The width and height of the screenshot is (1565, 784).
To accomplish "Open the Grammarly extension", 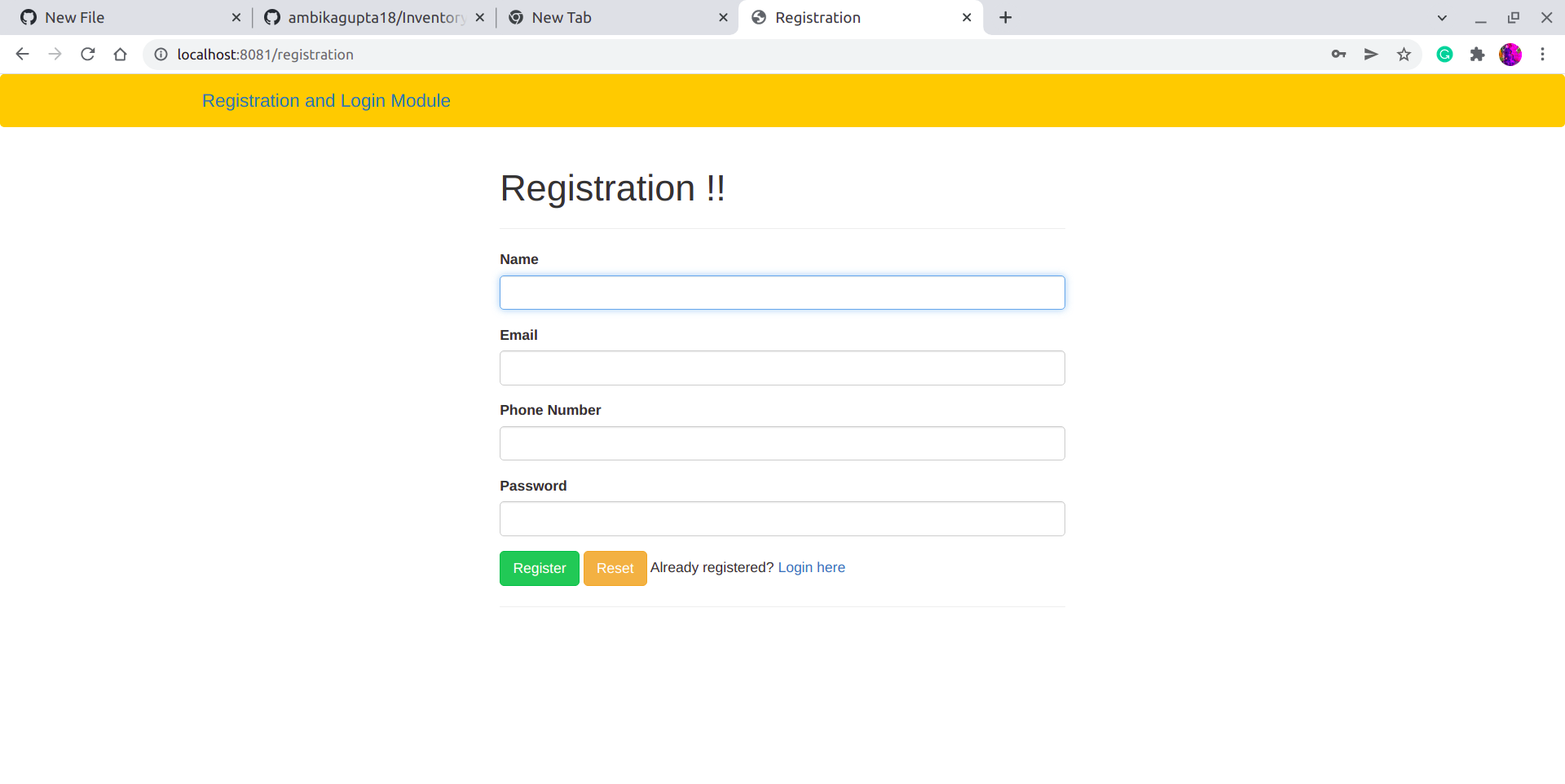I will 1444,54.
